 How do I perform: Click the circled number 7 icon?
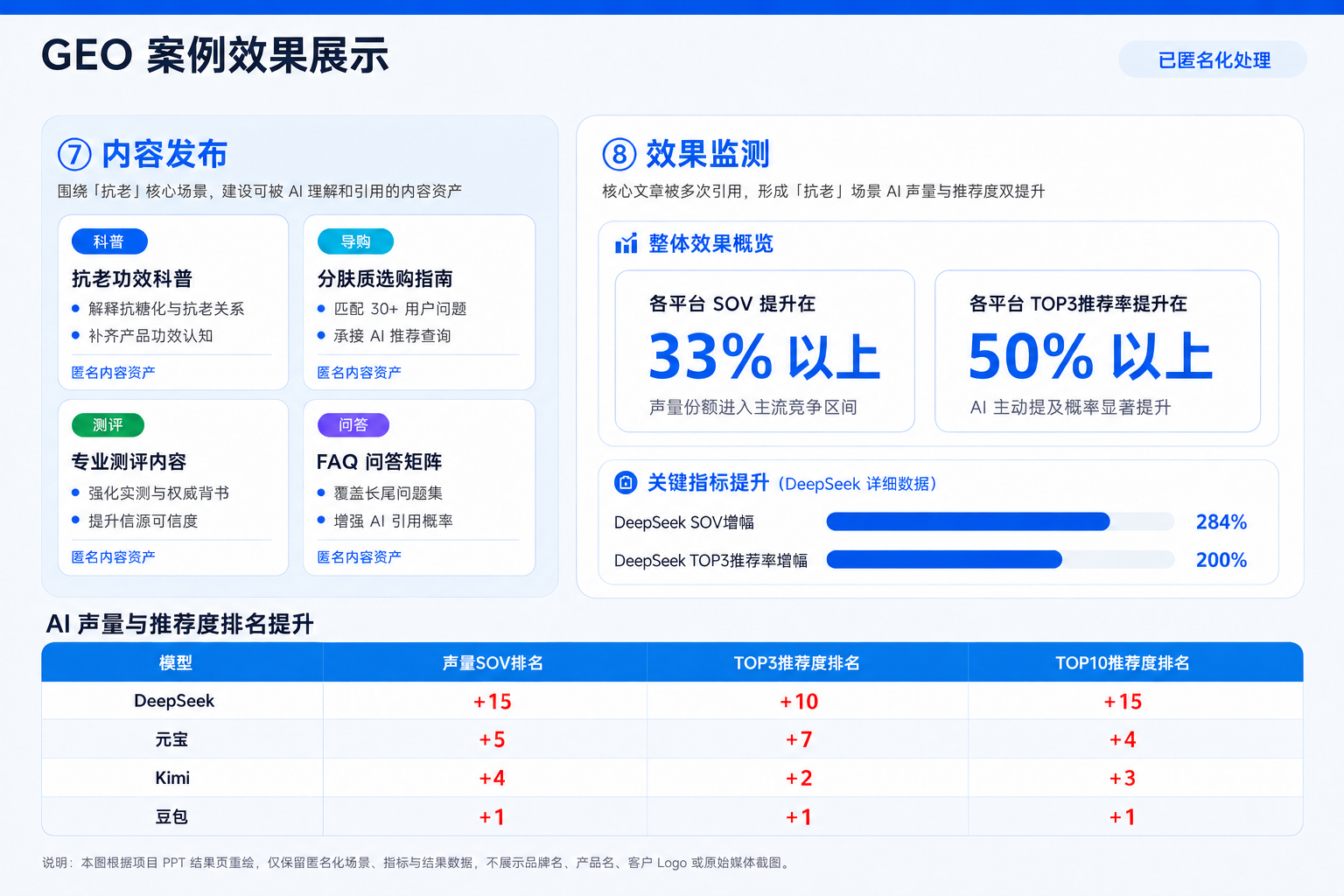pyautogui.click(x=74, y=155)
